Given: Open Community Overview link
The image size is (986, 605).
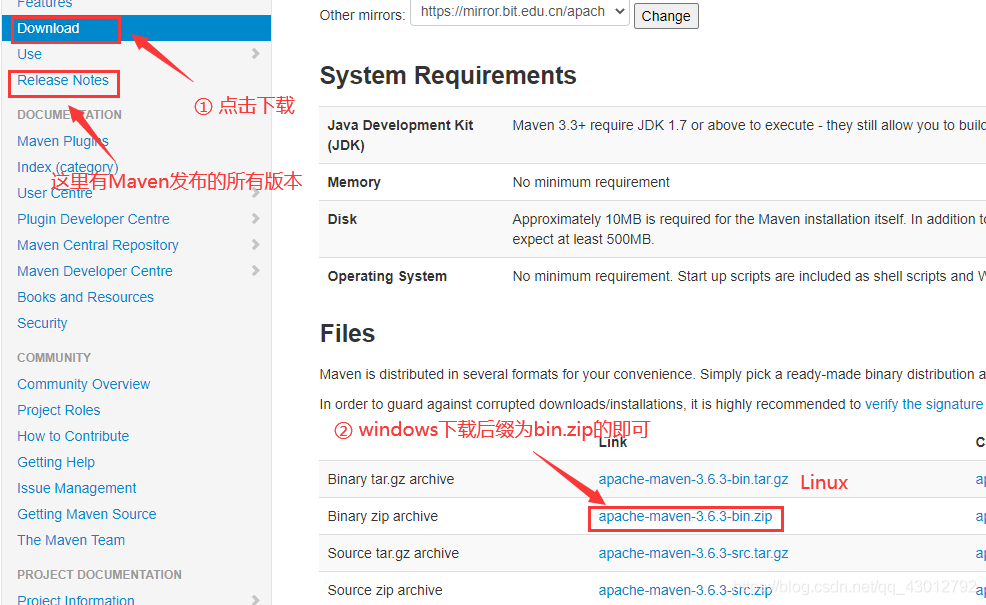Looking at the screenshot, I should (x=84, y=384).
